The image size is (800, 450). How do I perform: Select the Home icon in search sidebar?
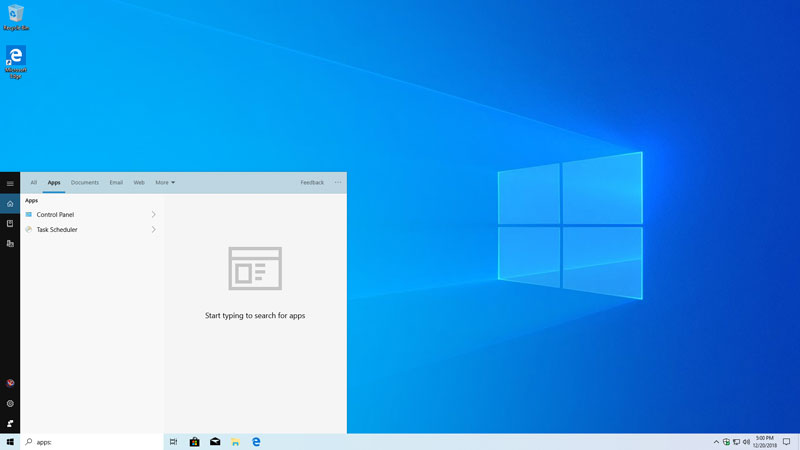pyautogui.click(x=10, y=204)
